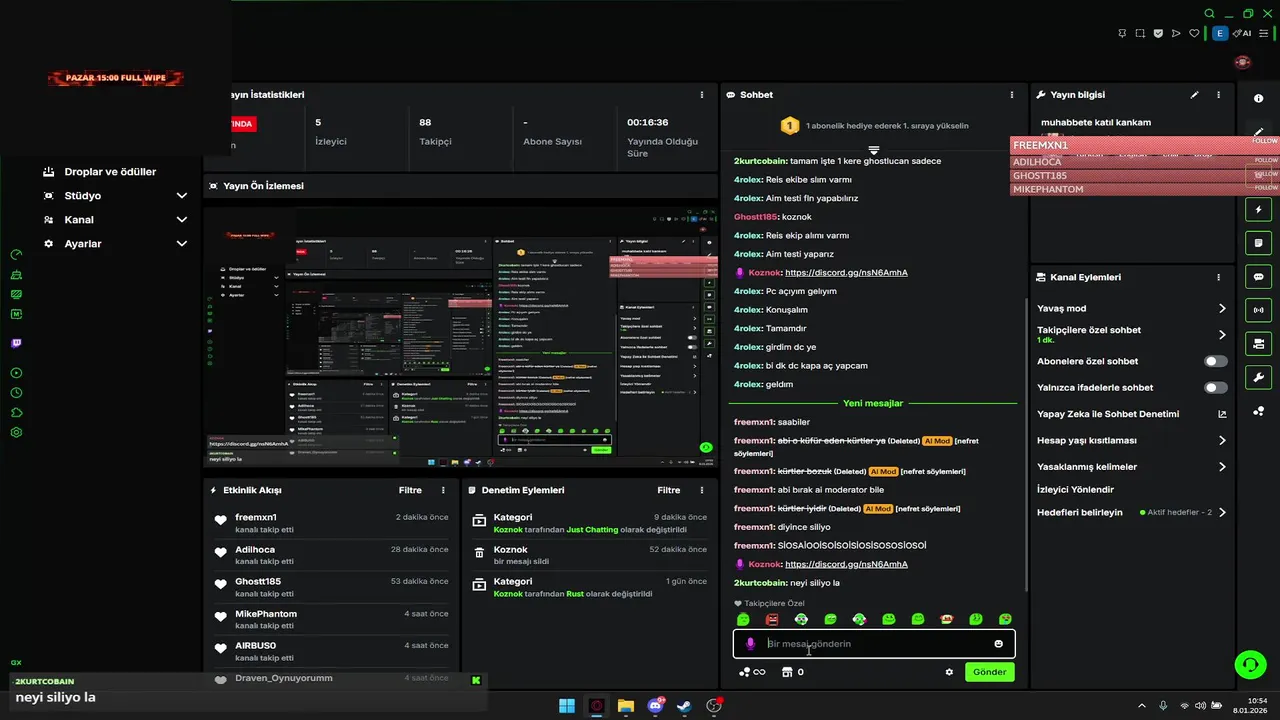The width and height of the screenshot is (1280, 720).
Task: Select Ghostt185 row in activity feed
Action: pyautogui.click(x=331, y=587)
